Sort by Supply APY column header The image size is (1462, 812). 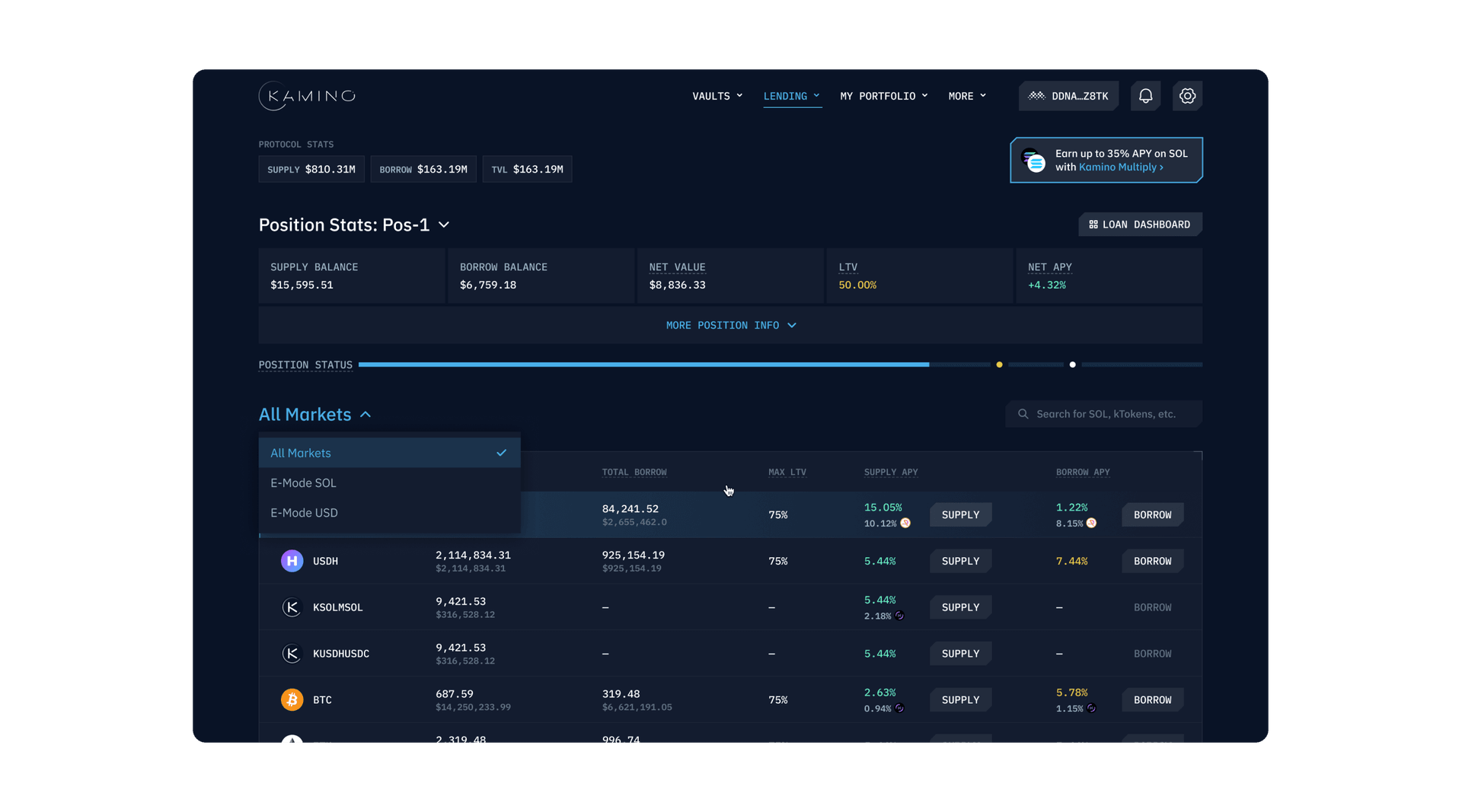[x=891, y=472]
